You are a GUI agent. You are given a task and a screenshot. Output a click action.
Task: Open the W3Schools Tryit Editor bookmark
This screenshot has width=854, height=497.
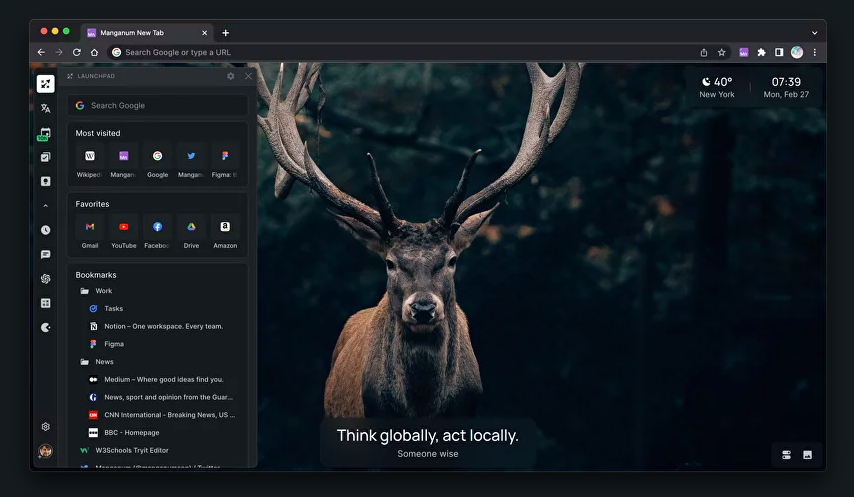(x=124, y=451)
